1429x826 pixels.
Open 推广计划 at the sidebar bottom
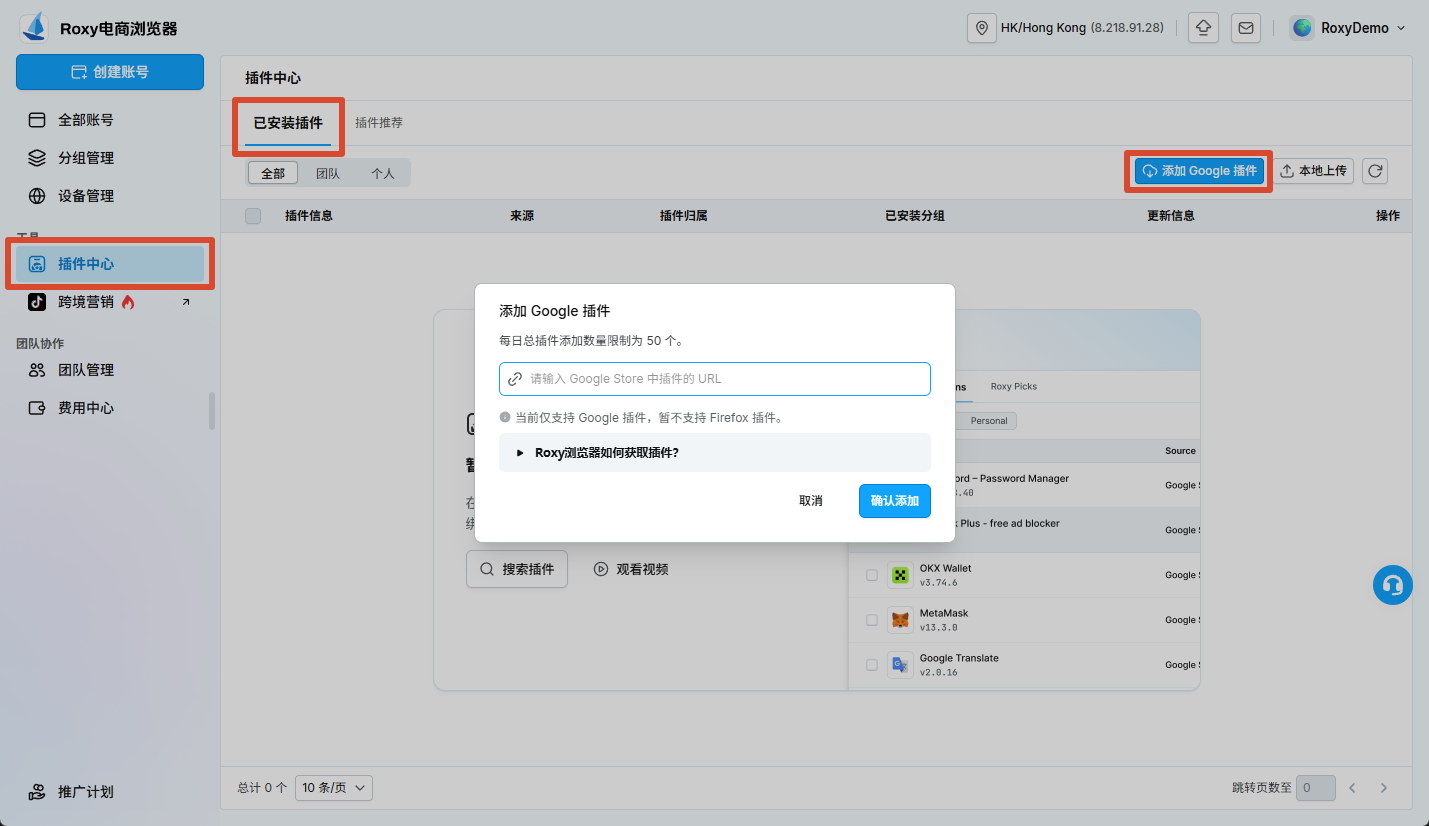click(x=110, y=792)
